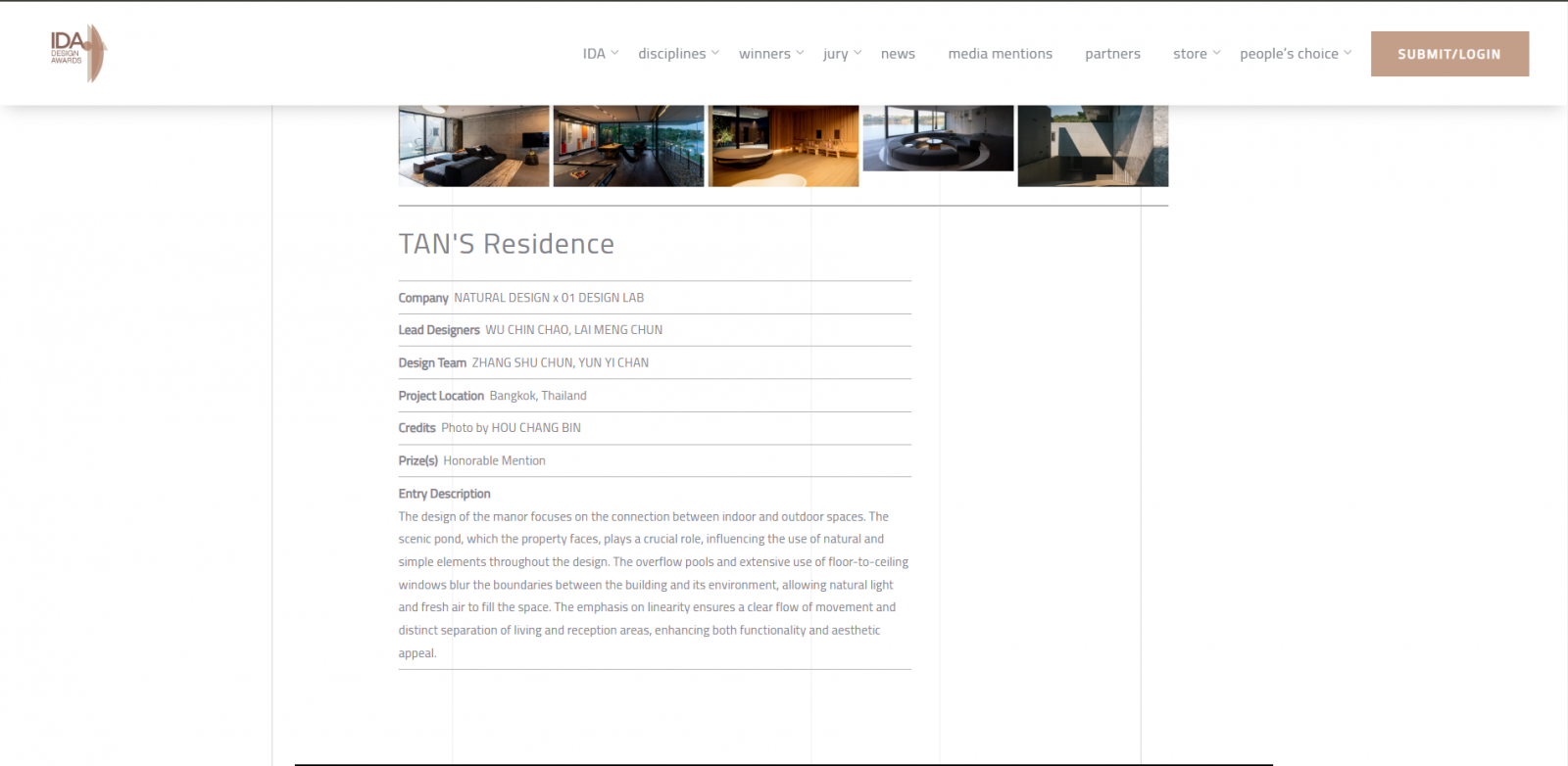Screen dimensions: 1568x766
Task: Click the SUBMIT/LOGIN button
Action: (x=1449, y=54)
